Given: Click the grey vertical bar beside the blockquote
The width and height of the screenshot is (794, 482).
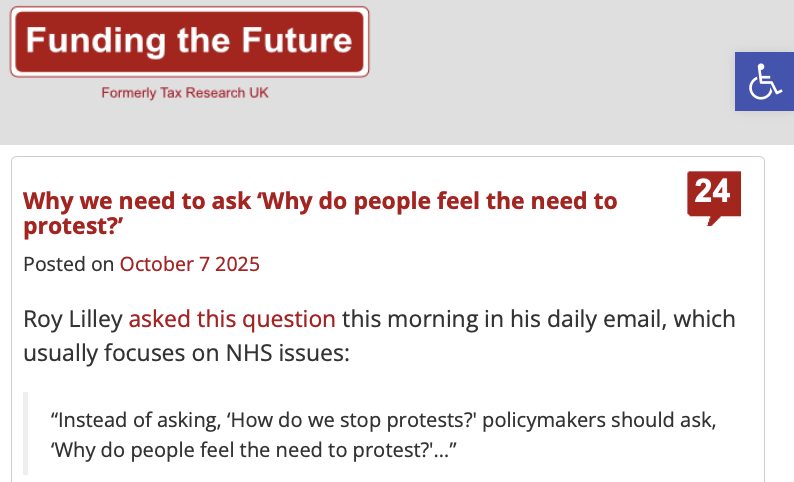Looking at the screenshot, I should [27, 432].
